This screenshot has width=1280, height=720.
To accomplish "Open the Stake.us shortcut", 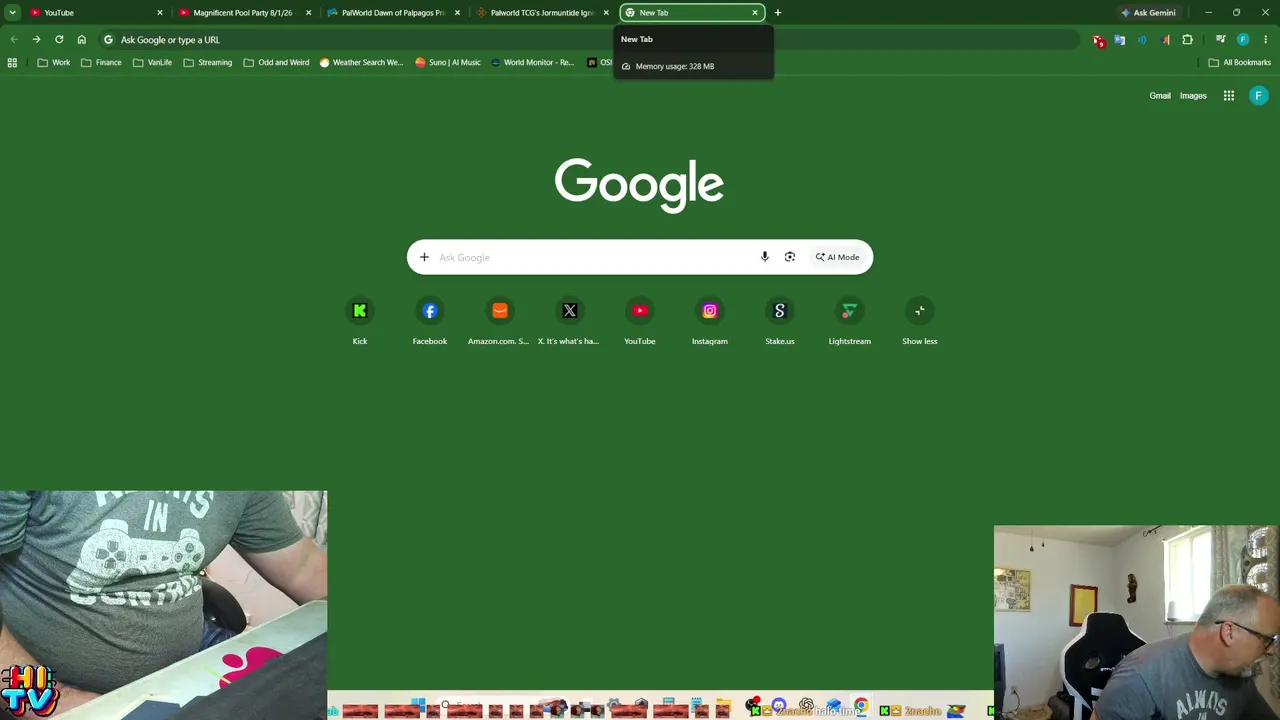I will pos(780,321).
